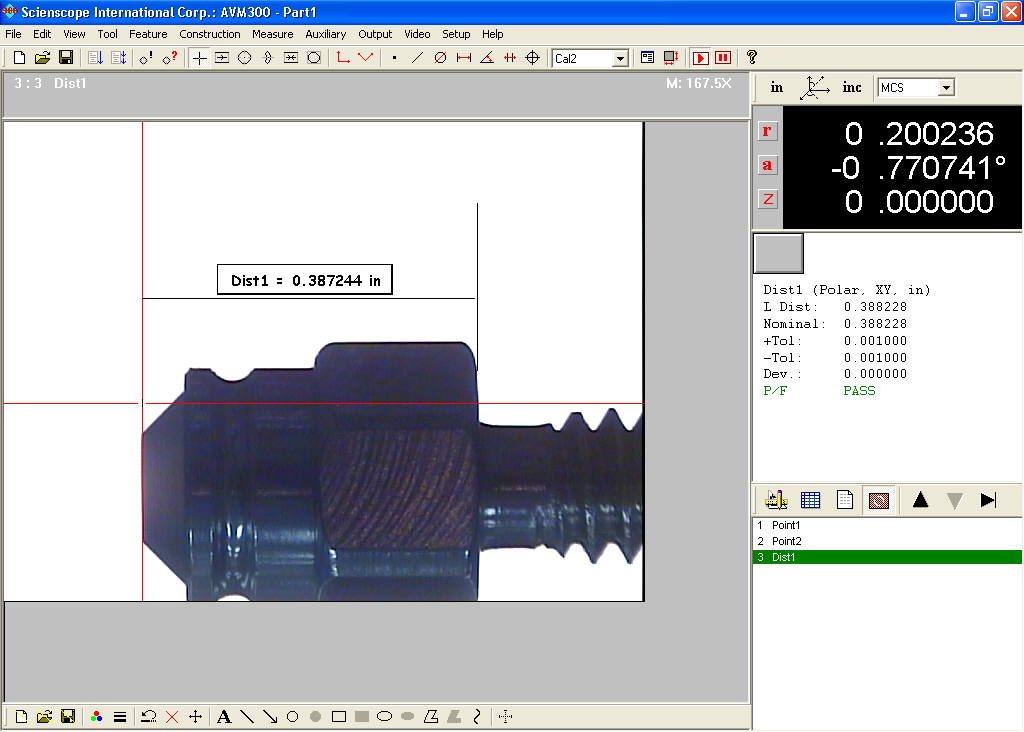
Task: Select the diameter/circle feature icon
Action: pos(440,57)
